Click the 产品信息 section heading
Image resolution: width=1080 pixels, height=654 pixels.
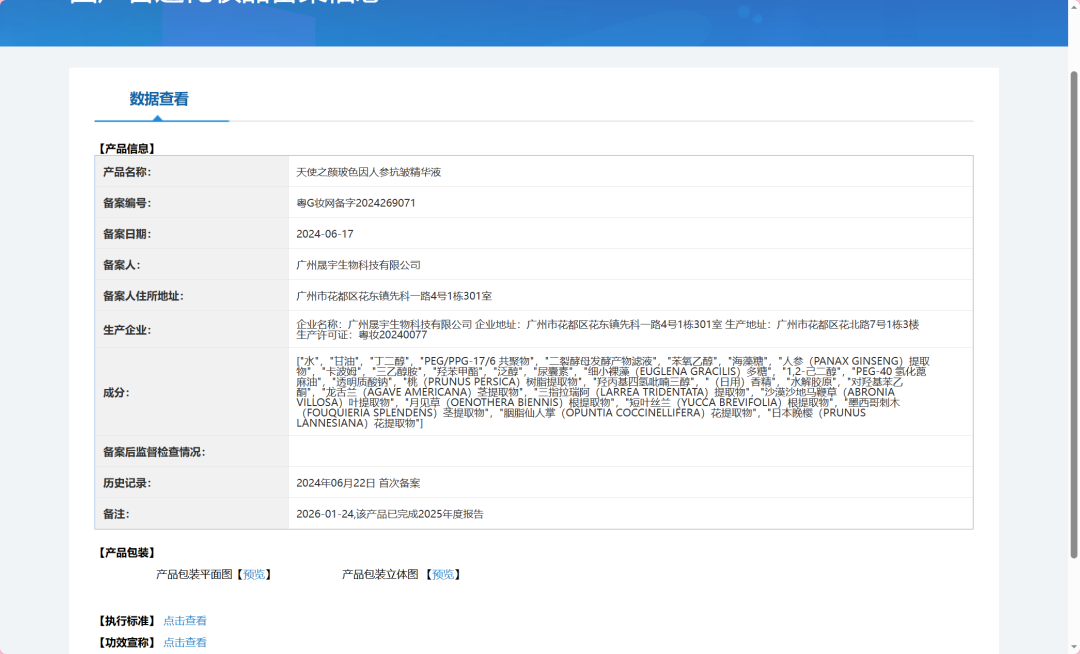[126, 148]
